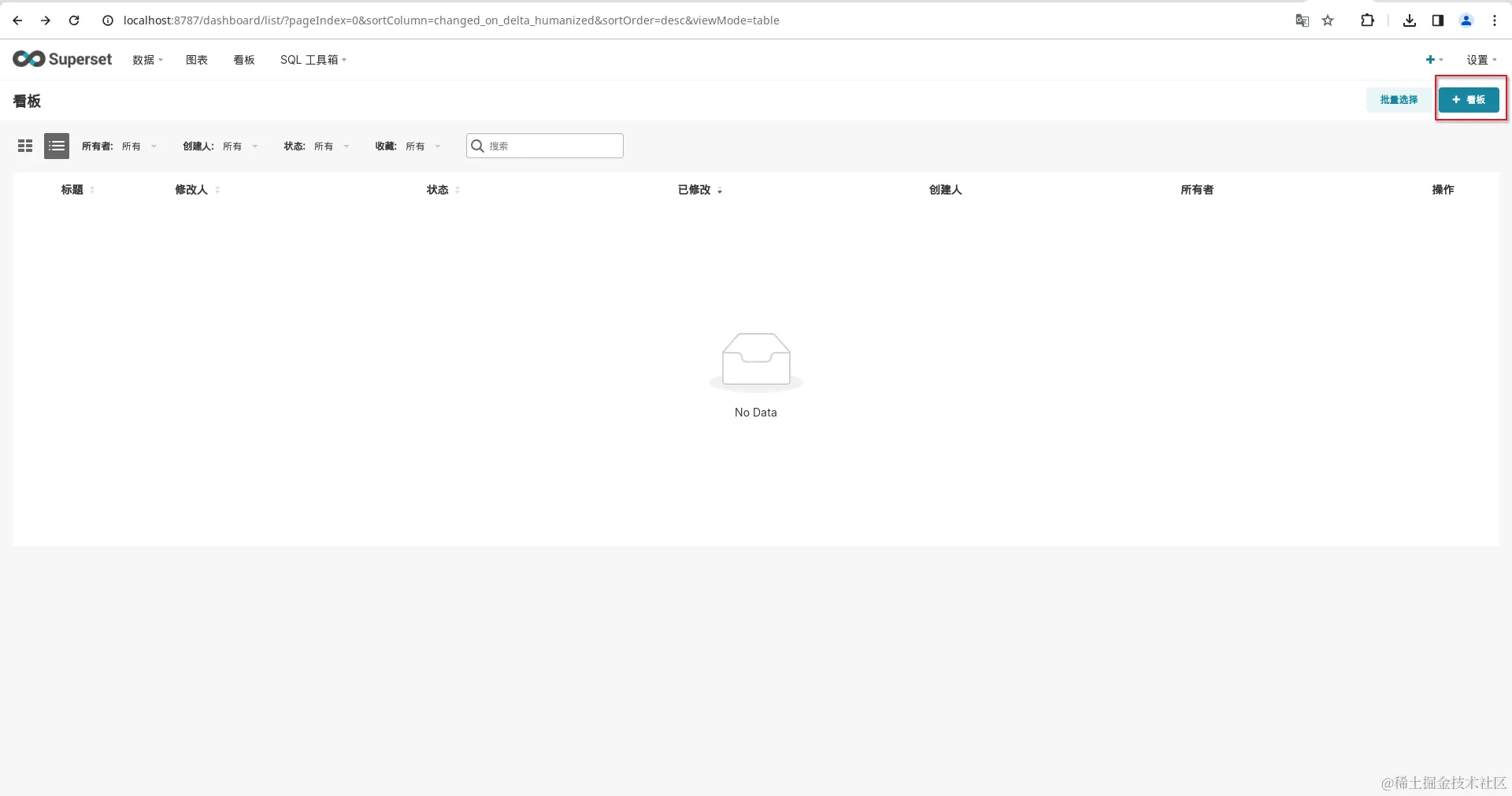Open the 数据 menu
The width and height of the screenshot is (1512, 796).
tap(148, 60)
